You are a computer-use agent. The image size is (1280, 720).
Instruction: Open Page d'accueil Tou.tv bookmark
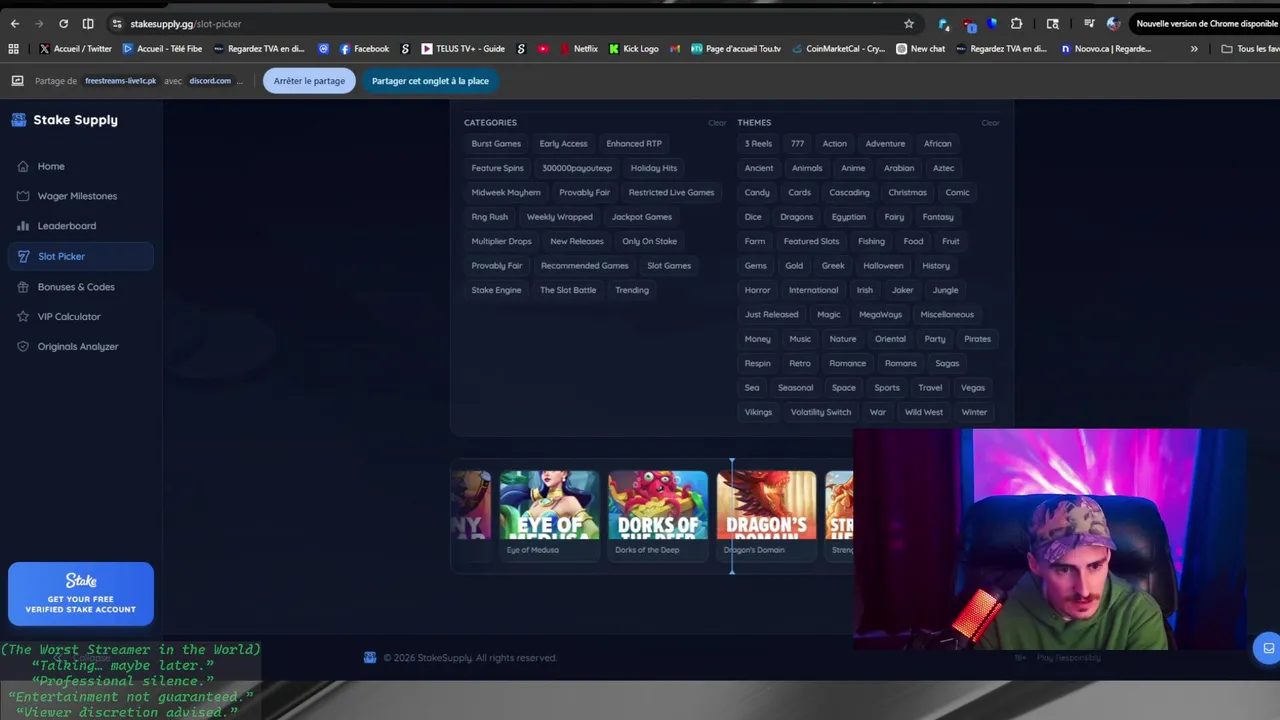click(735, 48)
